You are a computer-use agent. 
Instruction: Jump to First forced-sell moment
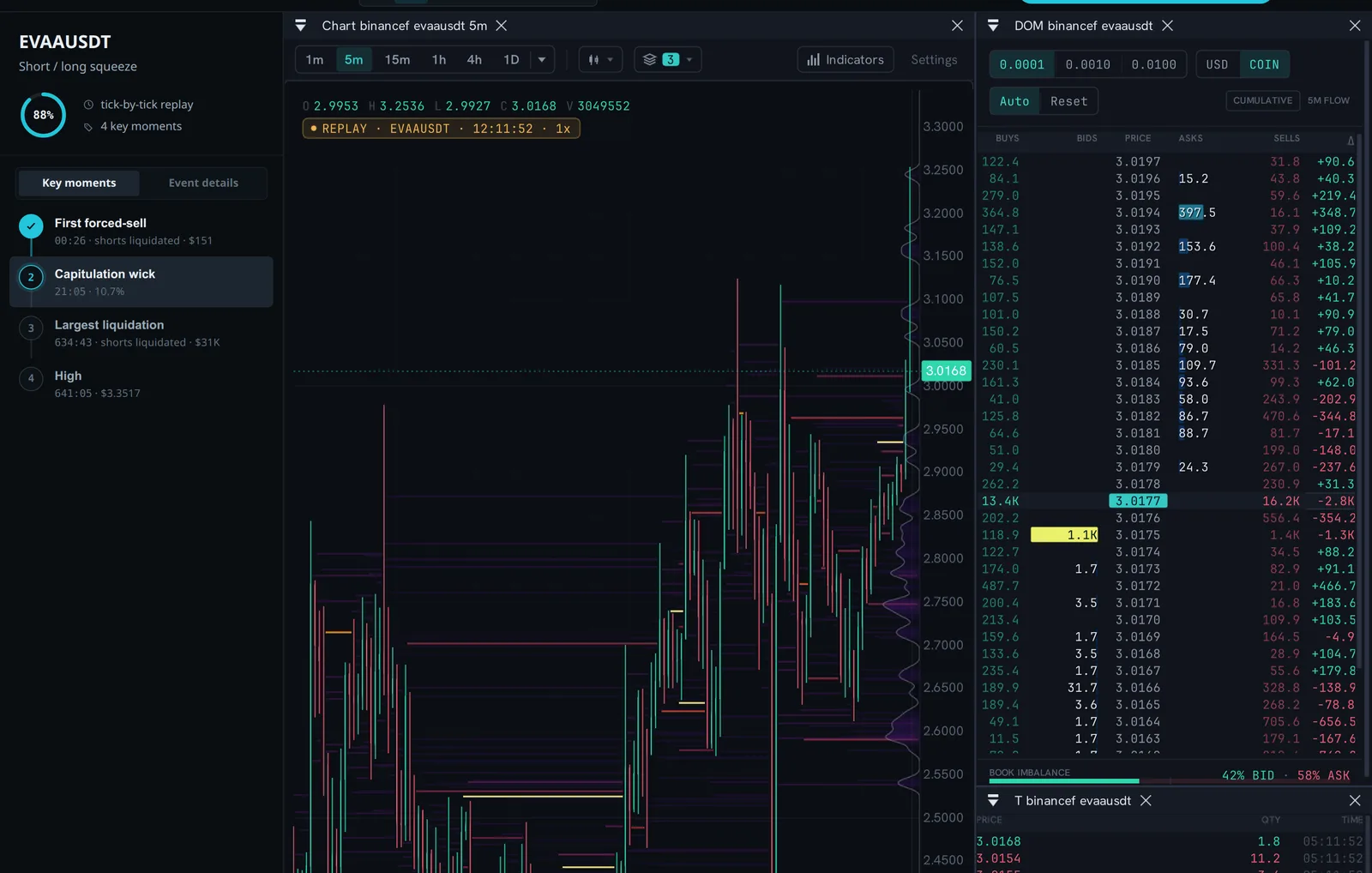(141, 231)
